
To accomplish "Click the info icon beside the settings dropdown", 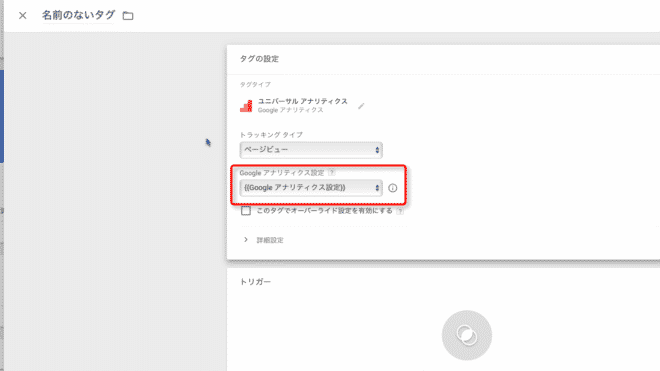I will (x=393, y=188).
